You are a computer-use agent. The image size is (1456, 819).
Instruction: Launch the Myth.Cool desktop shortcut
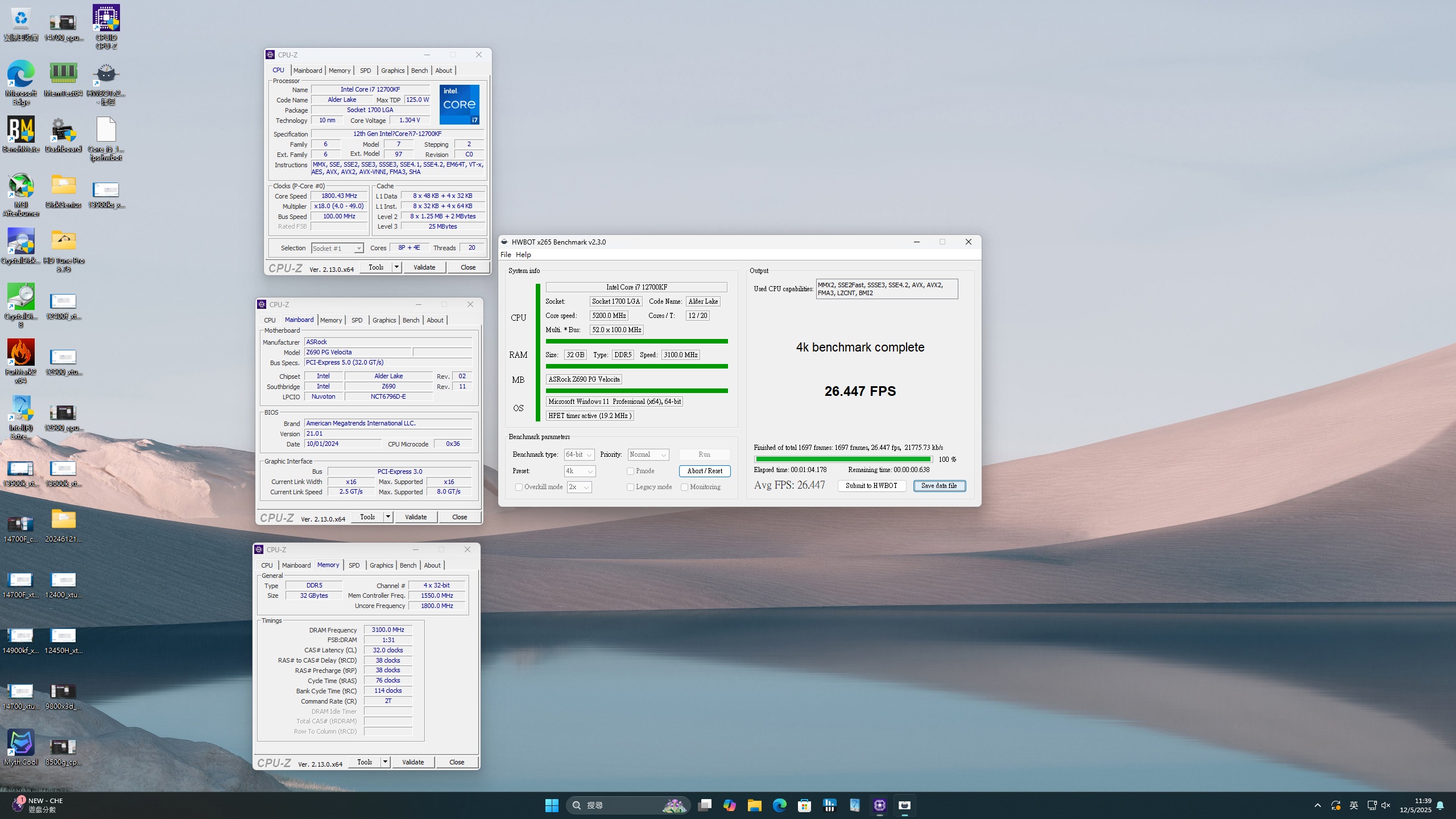21,747
